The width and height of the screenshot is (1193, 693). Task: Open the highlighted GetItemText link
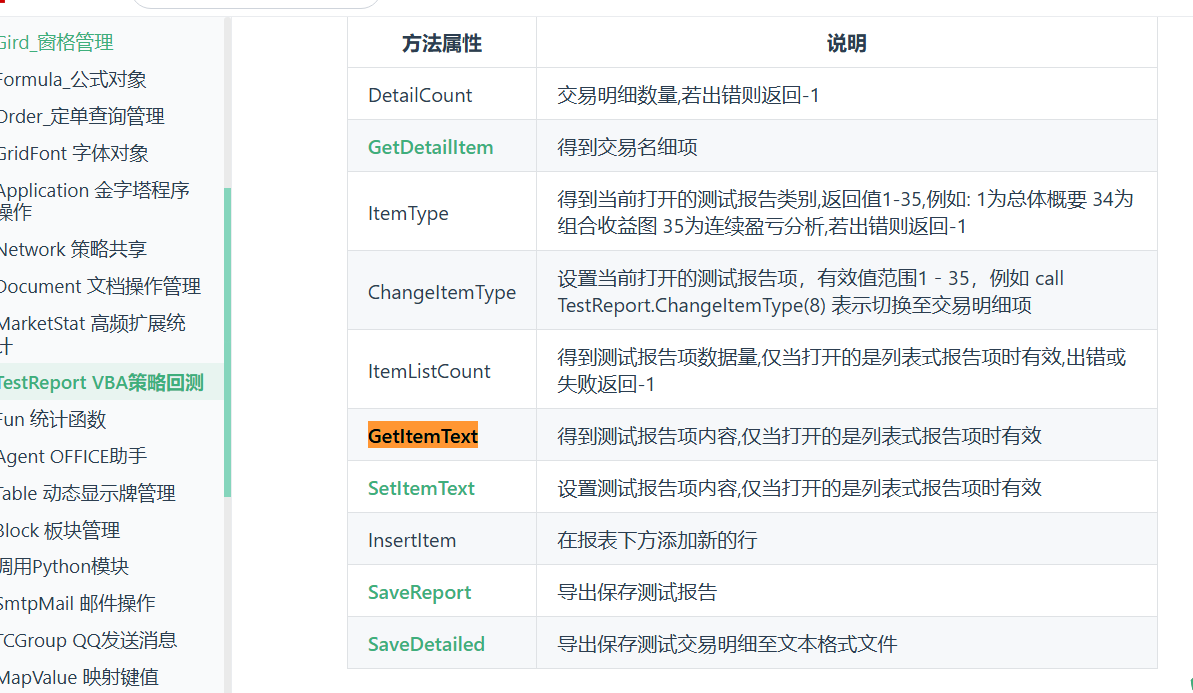click(x=422, y=436)
